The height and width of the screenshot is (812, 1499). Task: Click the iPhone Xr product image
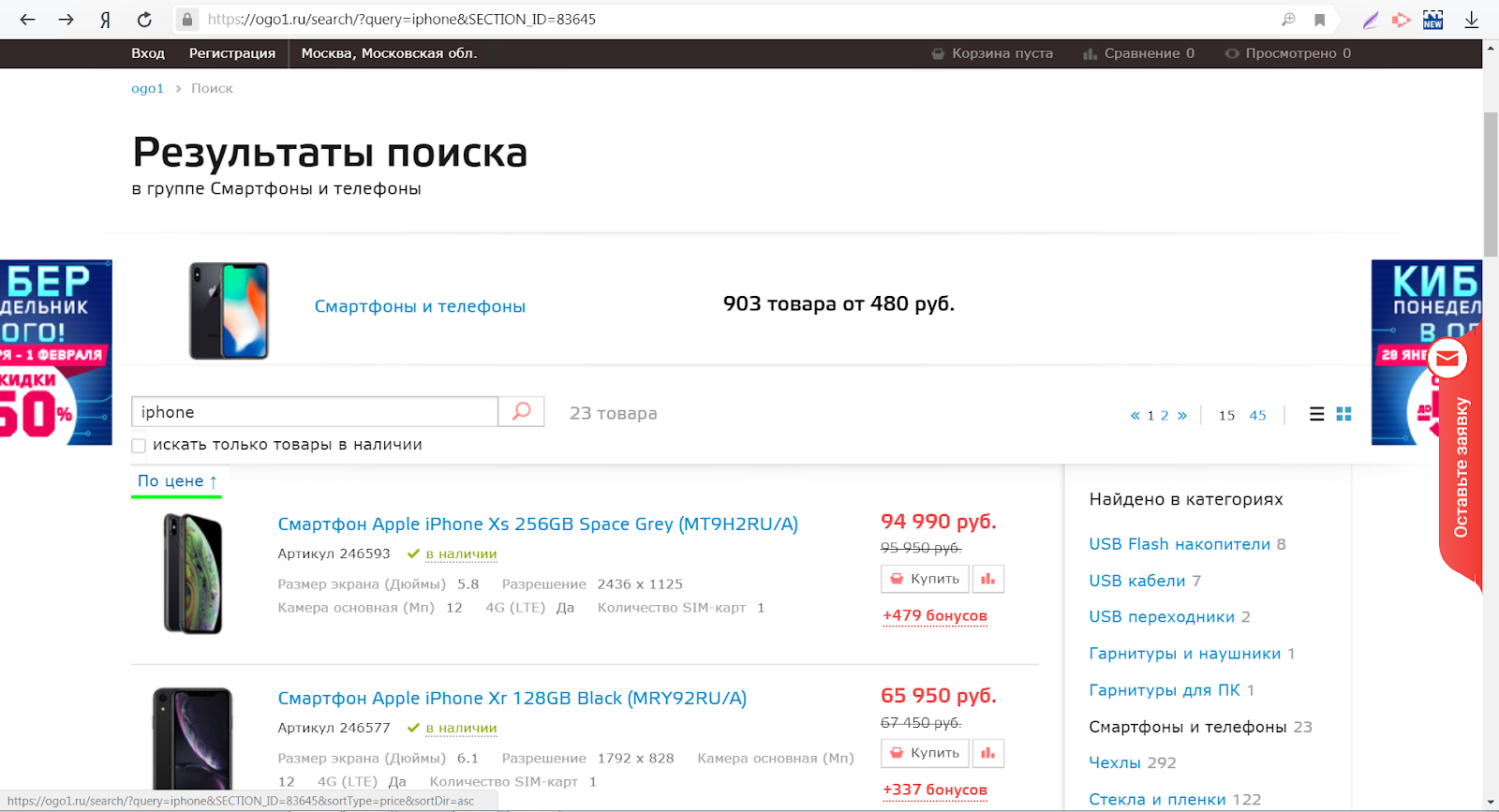coord(193,738)
